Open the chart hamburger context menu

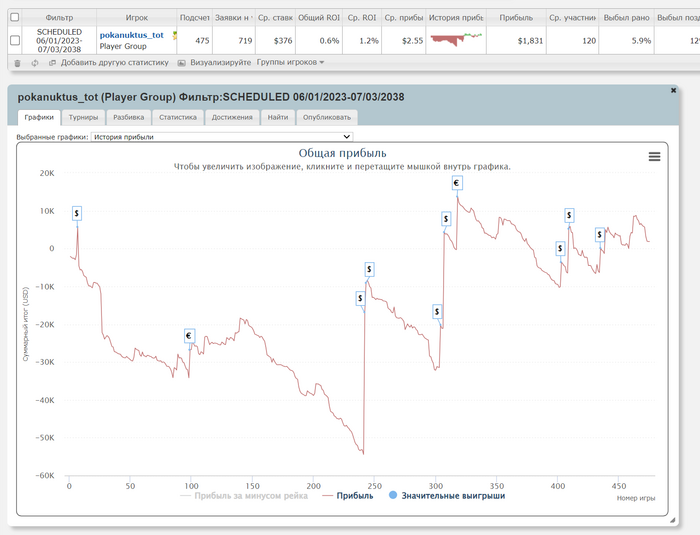click(654, 156)
